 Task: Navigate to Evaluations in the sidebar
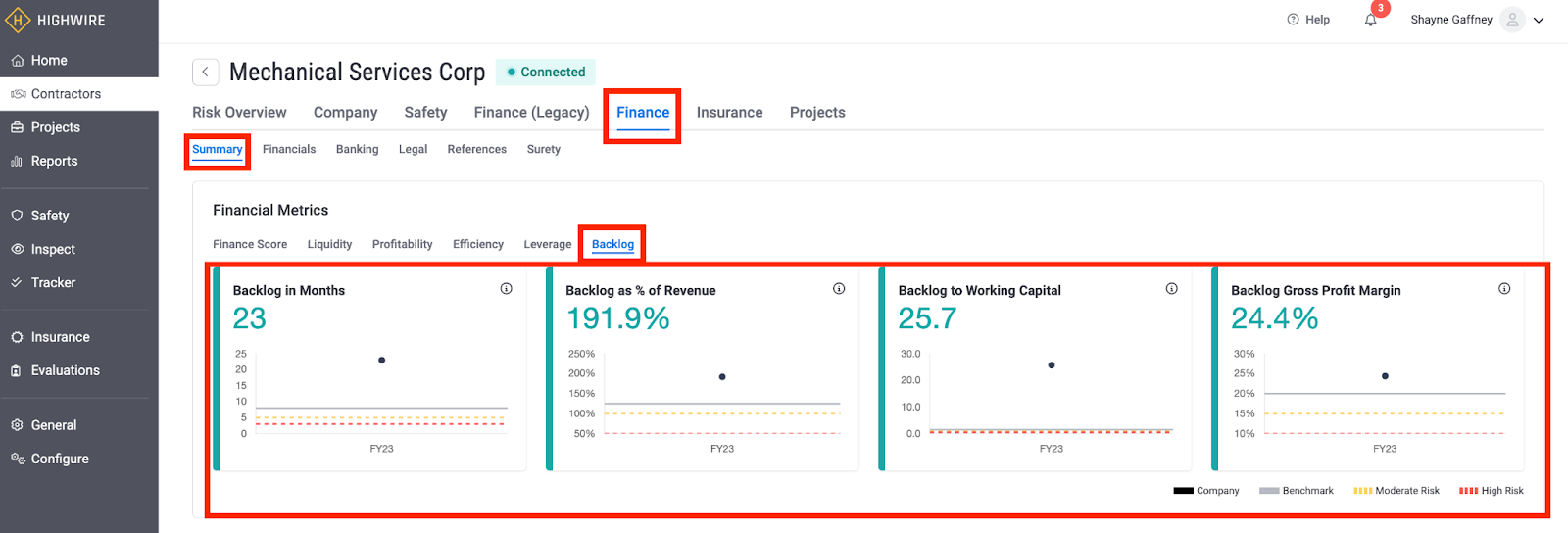65,371
